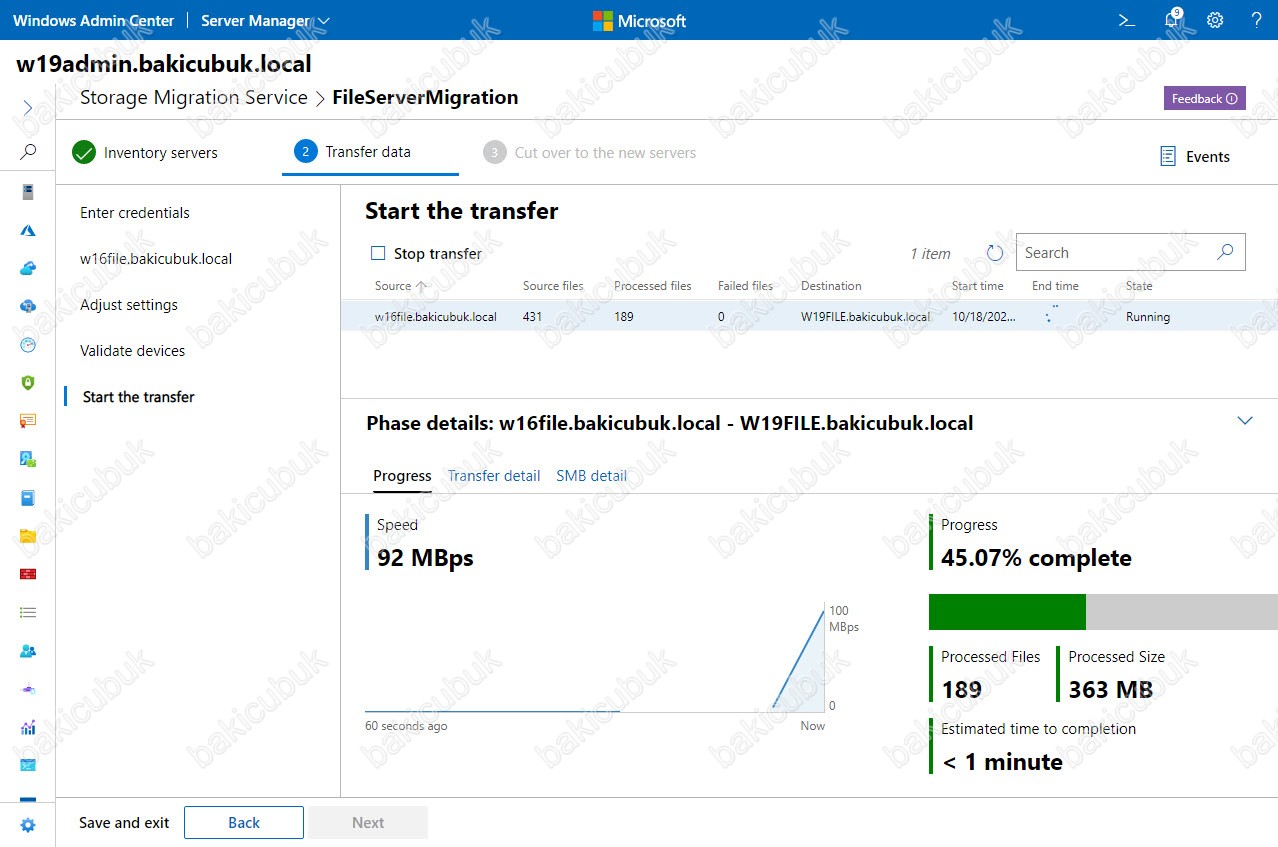Click the Failed files column header
Image resolution: width=1278 pixels, height=847 pixels.
click(x=745, y=285)
